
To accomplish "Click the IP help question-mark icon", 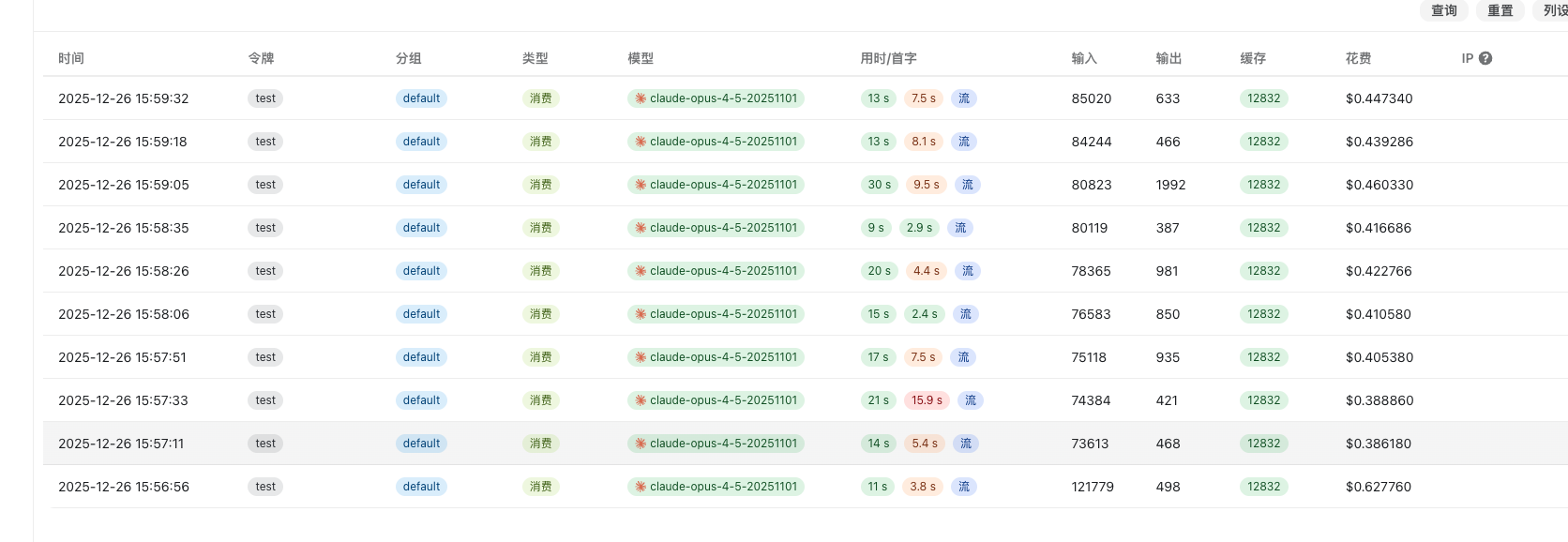I will click(x=1485, y=58).
